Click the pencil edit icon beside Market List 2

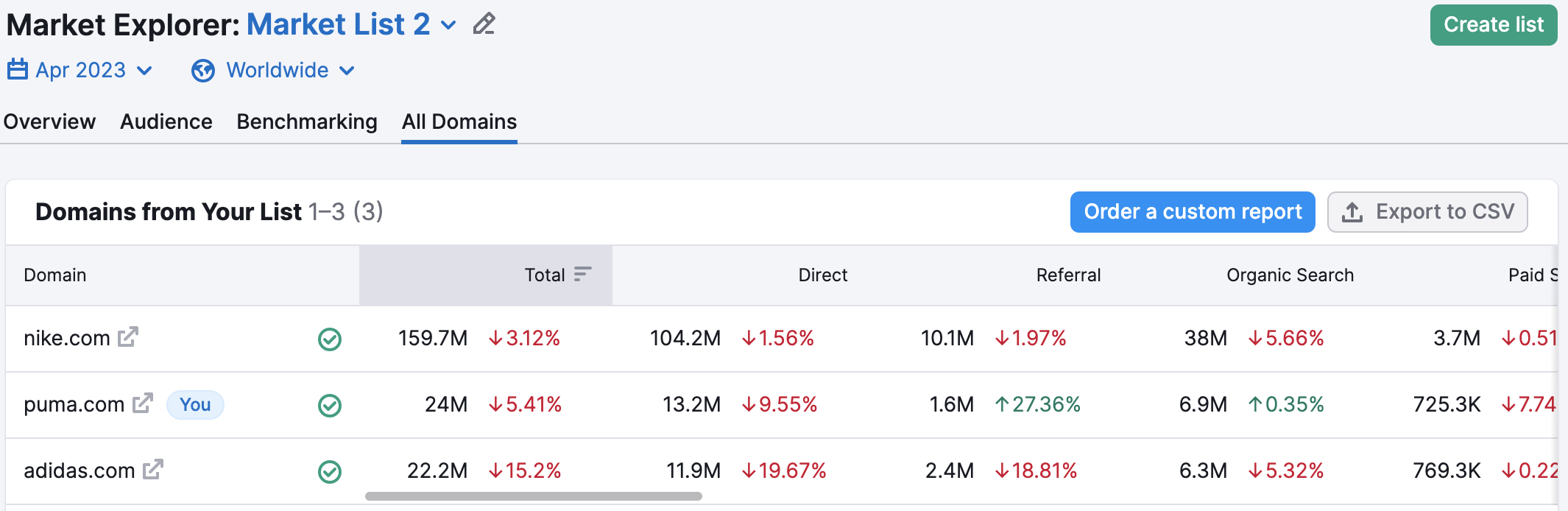pos(484,24)
